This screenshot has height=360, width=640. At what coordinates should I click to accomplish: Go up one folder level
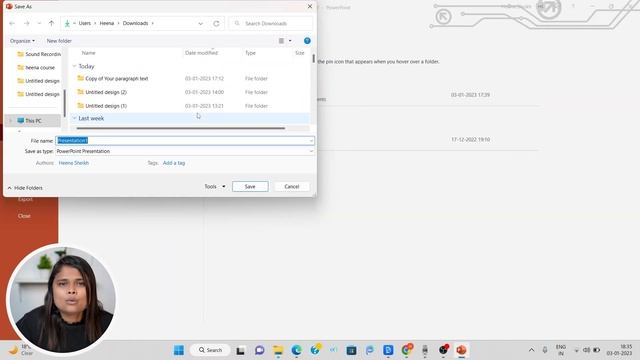tap(51, 24)
